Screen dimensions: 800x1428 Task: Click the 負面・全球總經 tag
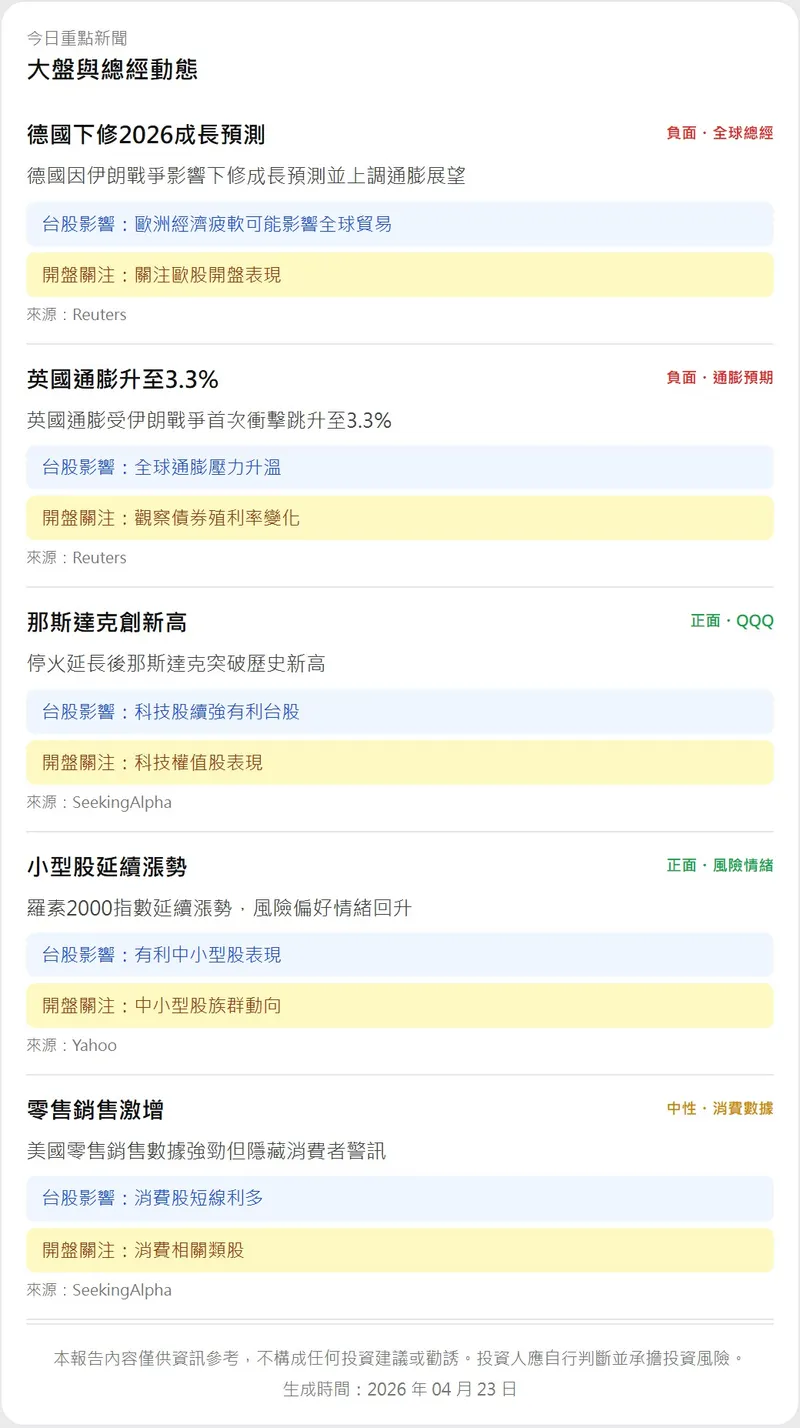coord(719,133)
